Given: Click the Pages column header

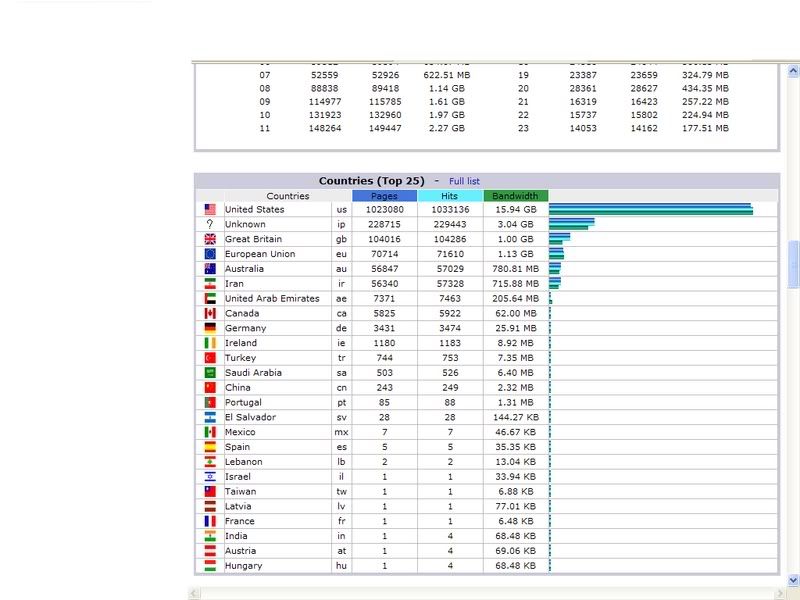Looking at the screenshot, I should [385, 196].
